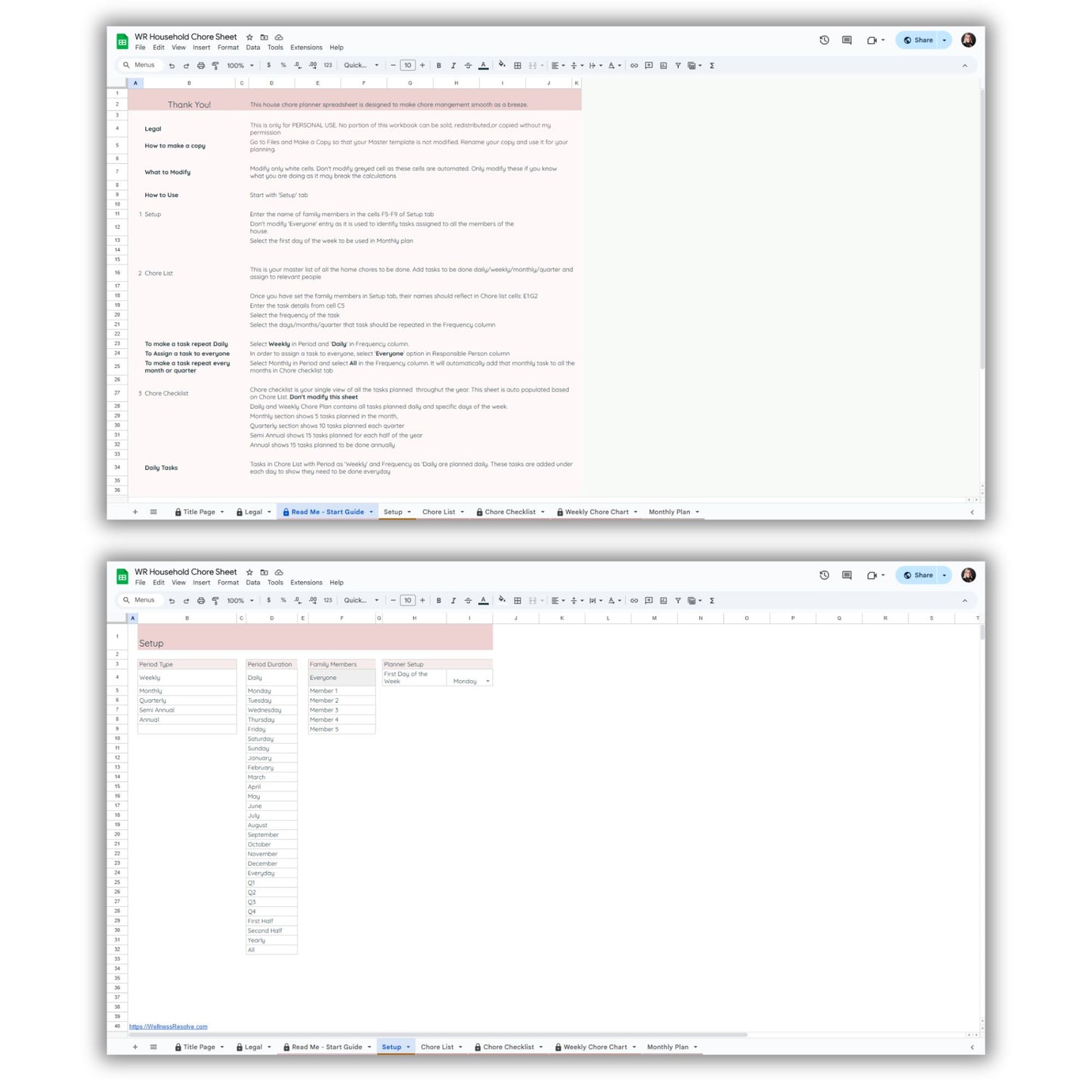Screen dimensions: 1092x1092
Task: Click Share button in the Read Me window
Action: pyautogui.click(x=918, y=40)
